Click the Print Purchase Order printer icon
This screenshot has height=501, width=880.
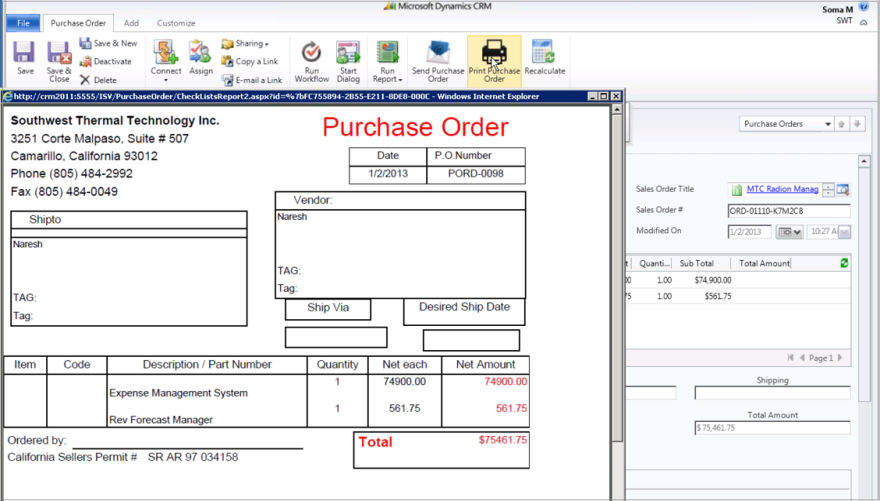[494, 52]
